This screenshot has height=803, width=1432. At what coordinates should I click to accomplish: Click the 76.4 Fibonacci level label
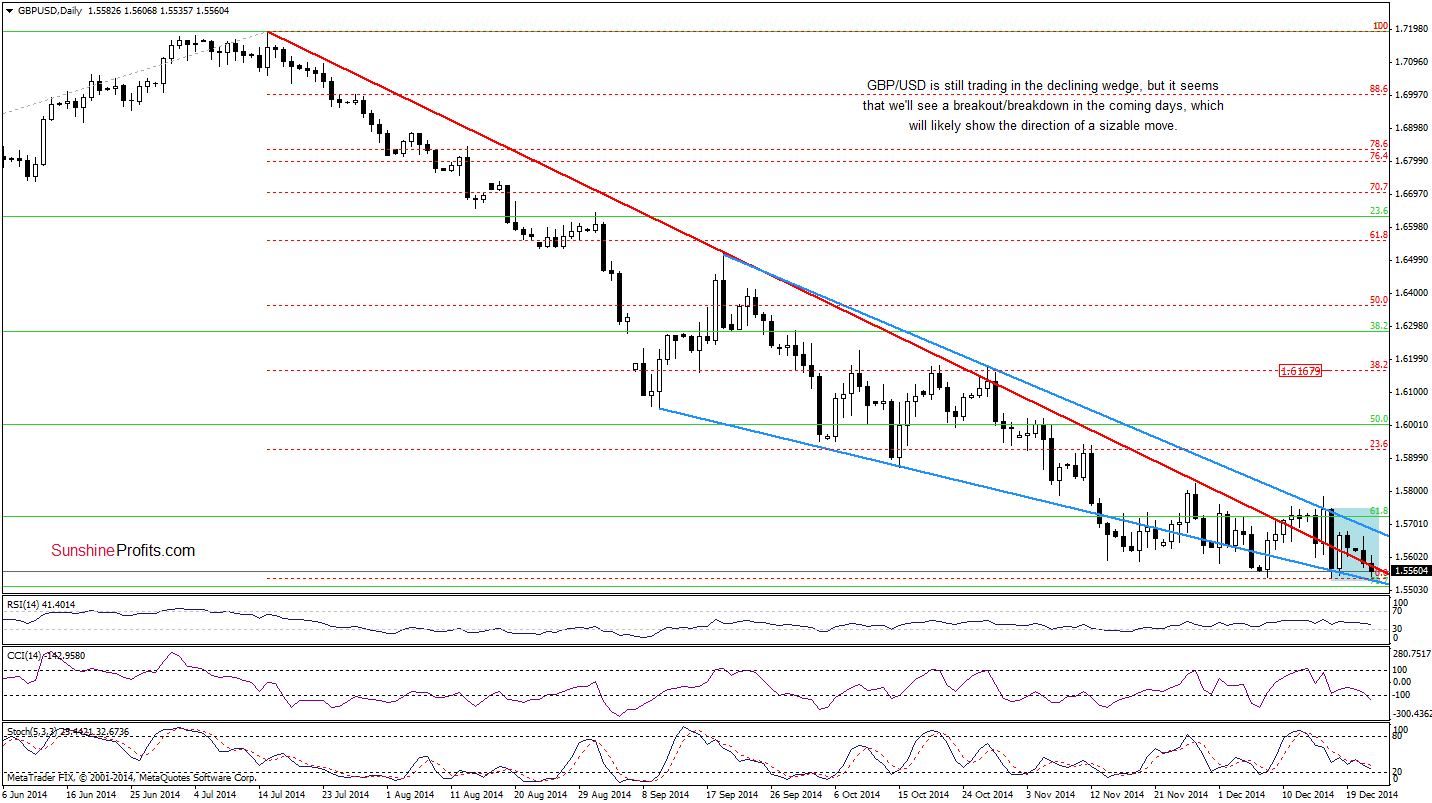pyautogui.click(x=1378, y=156)
